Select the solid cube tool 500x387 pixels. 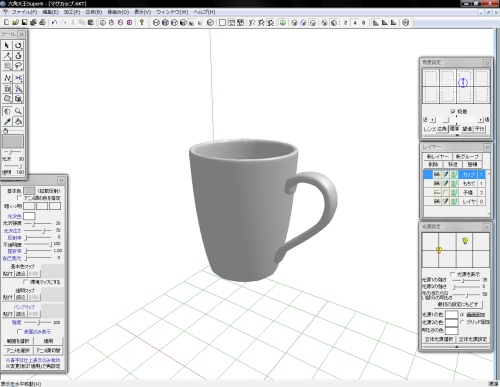(18, 99)
